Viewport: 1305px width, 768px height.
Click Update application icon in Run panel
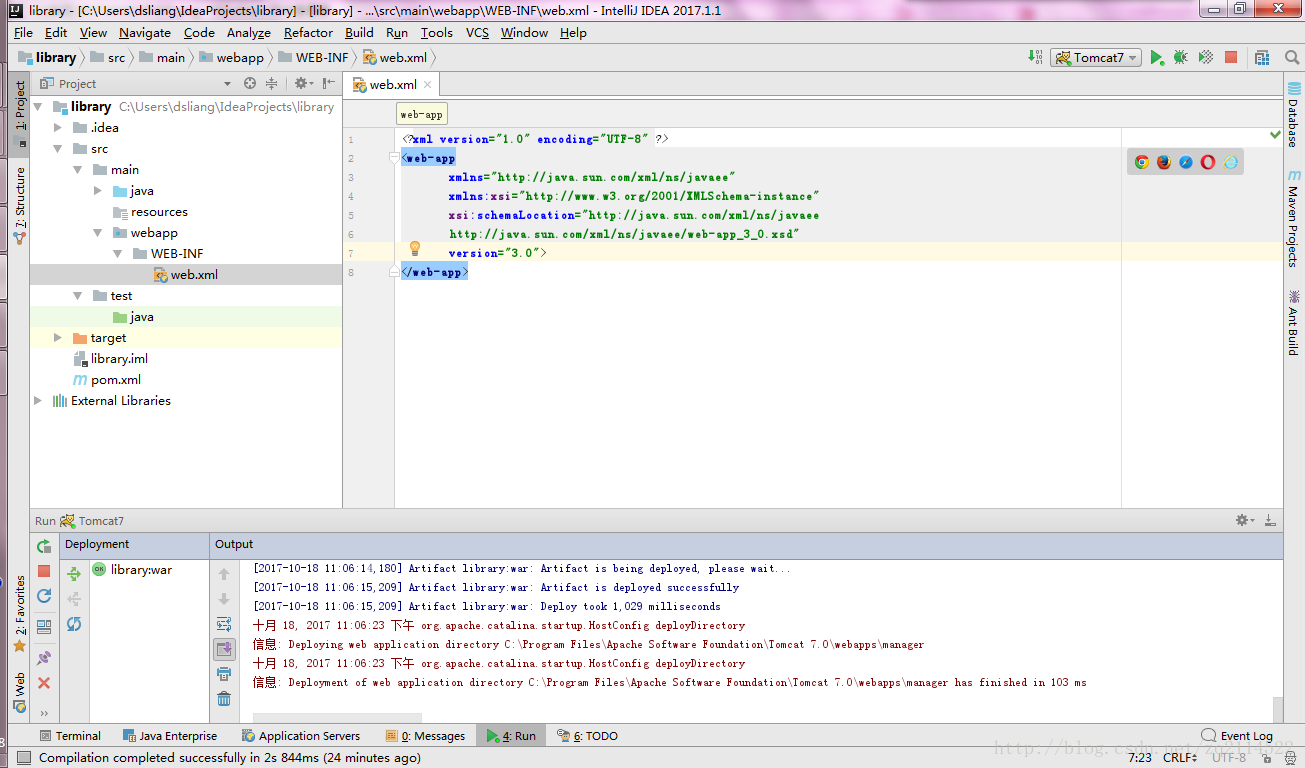click(x=44, y=596)
